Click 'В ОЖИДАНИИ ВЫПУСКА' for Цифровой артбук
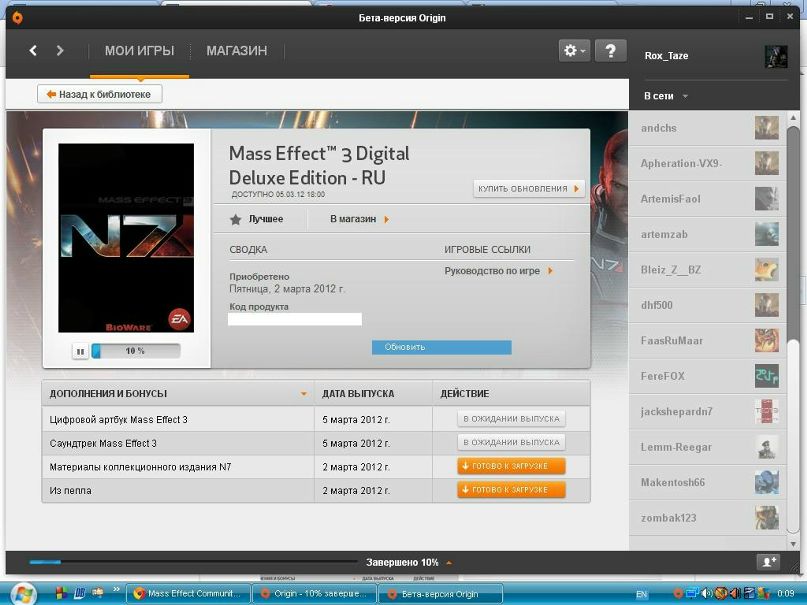The image size is (807, 605). (x=511, y=419)
